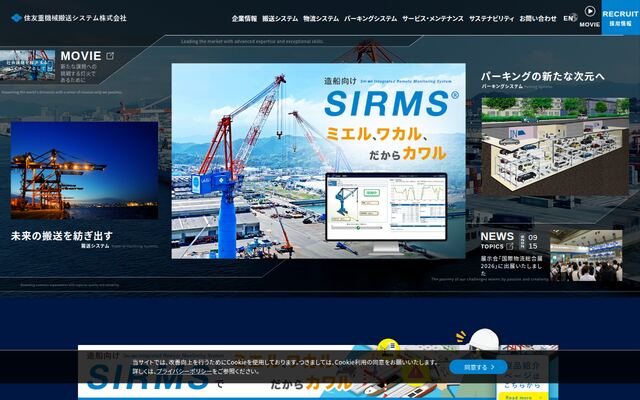Open the 企業情報 menu item
640x400 pixels.
244,18
